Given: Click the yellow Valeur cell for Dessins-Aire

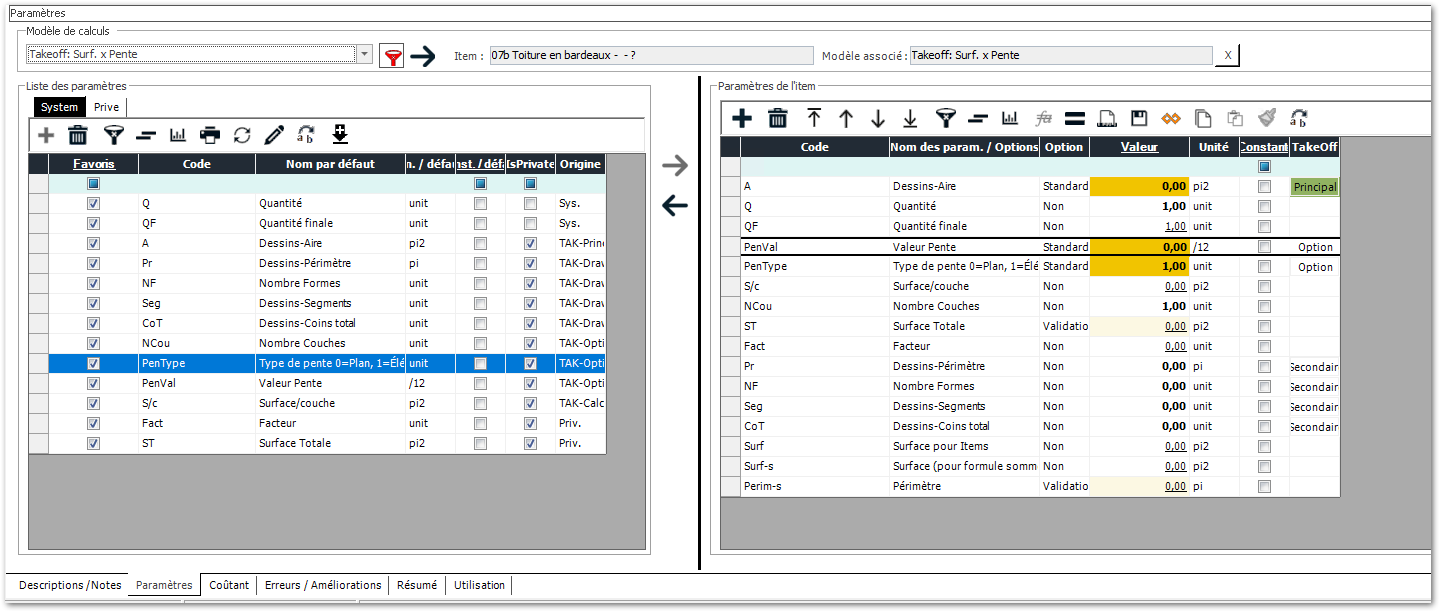Looking at the screenshot, I should pyautogui.click(x=1138, y=187).
